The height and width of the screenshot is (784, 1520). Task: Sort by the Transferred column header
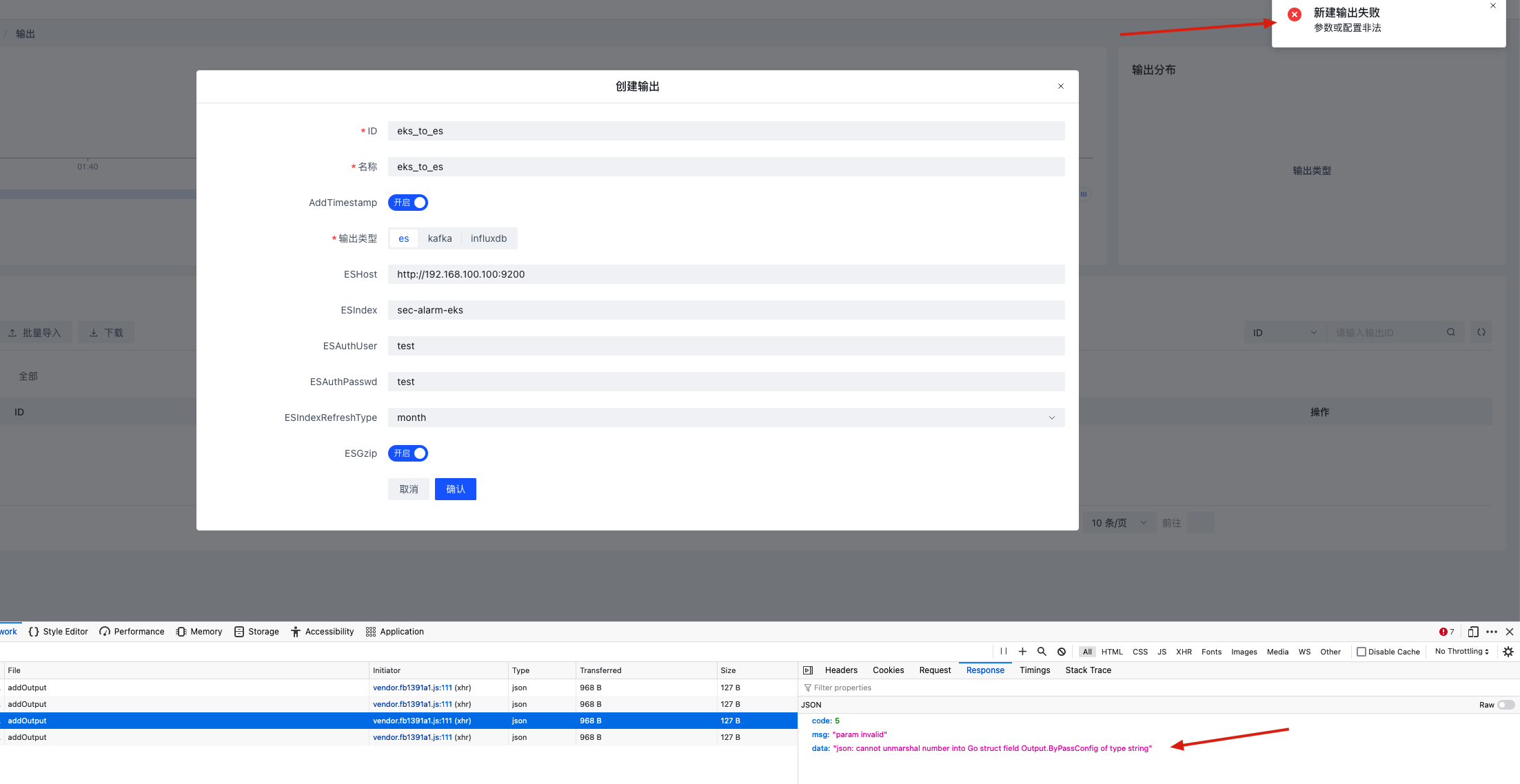[646, 670]
